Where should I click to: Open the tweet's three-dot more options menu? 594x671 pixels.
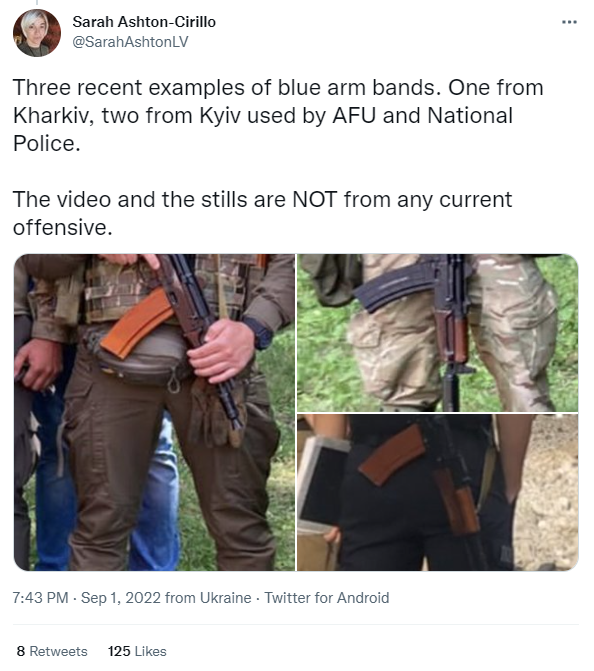[569, 22]
